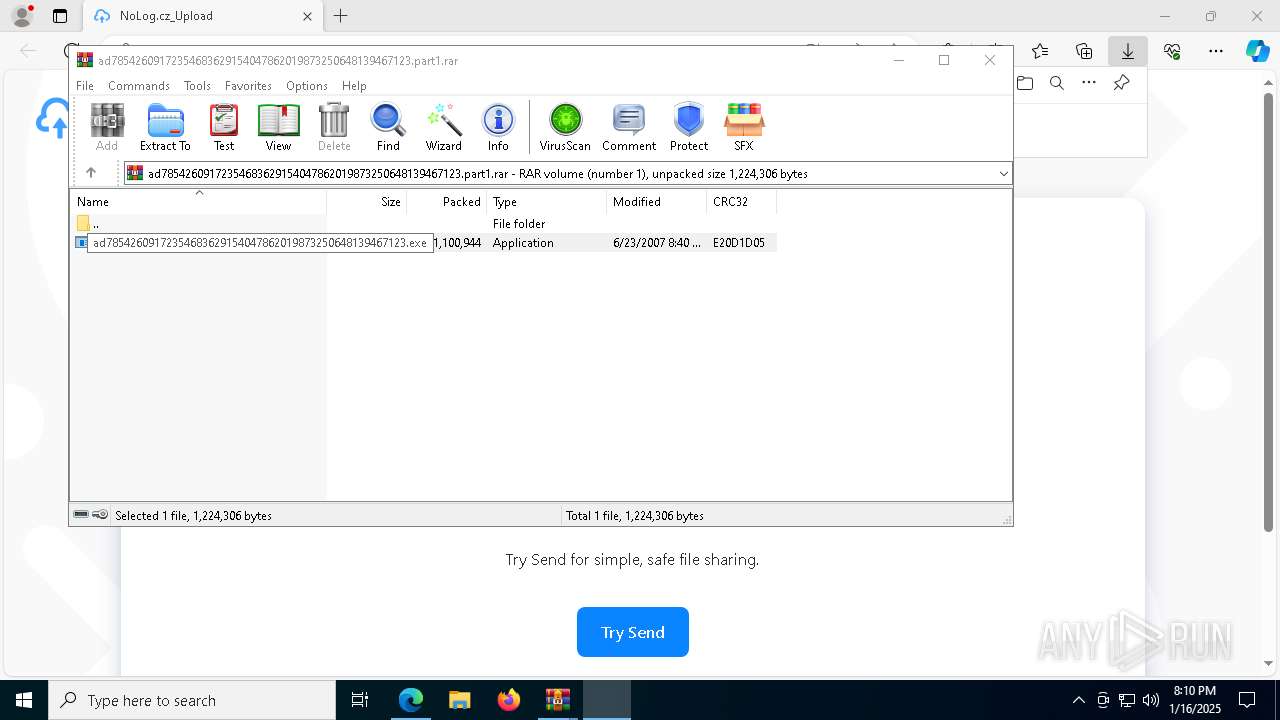1280x720 pixels.
Task: Open the Favorites menu
Action: 248,86
